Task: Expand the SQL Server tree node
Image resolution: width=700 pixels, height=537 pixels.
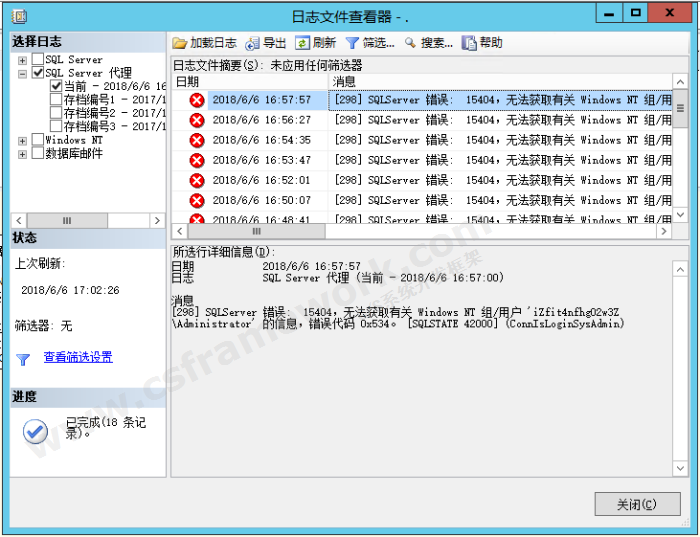Action: 22,60
